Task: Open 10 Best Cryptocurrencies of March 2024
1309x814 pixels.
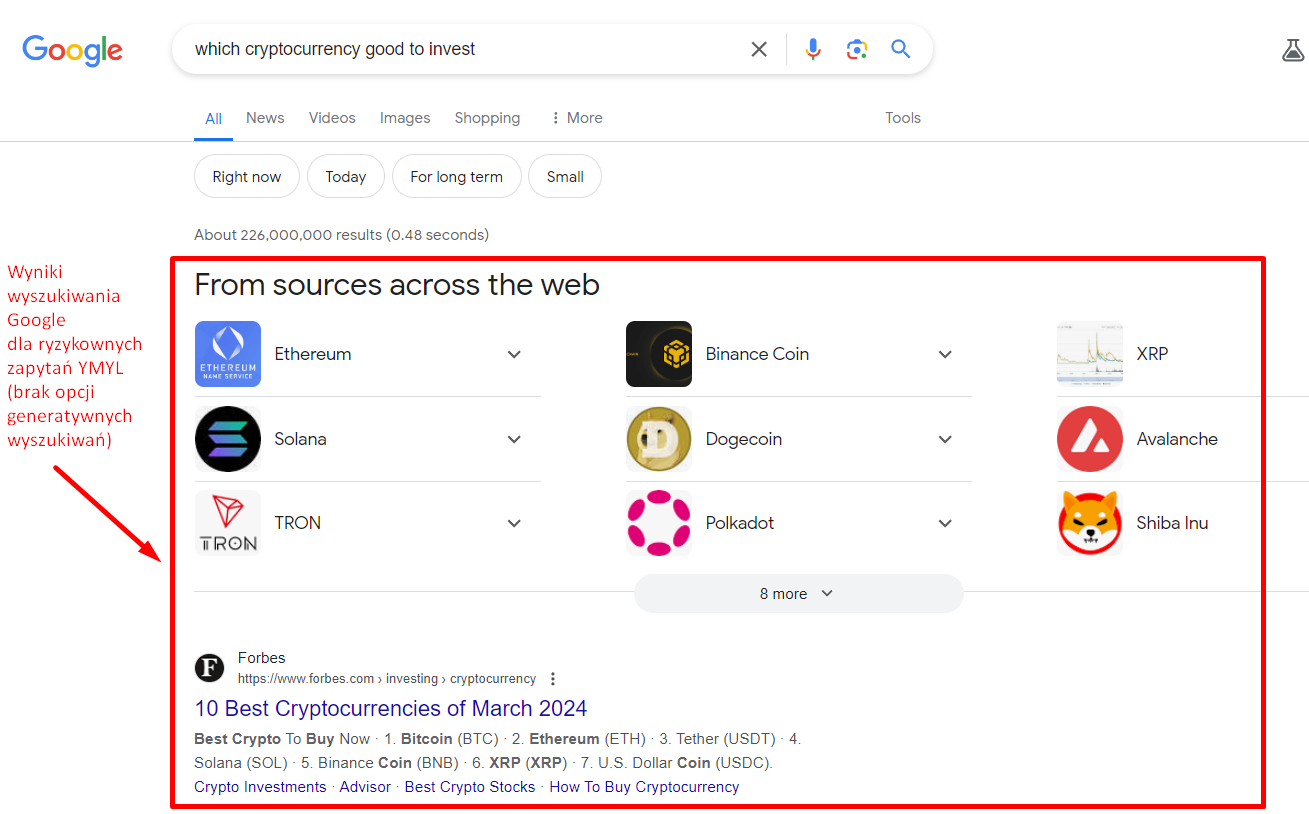Action: tap(391, 709)
